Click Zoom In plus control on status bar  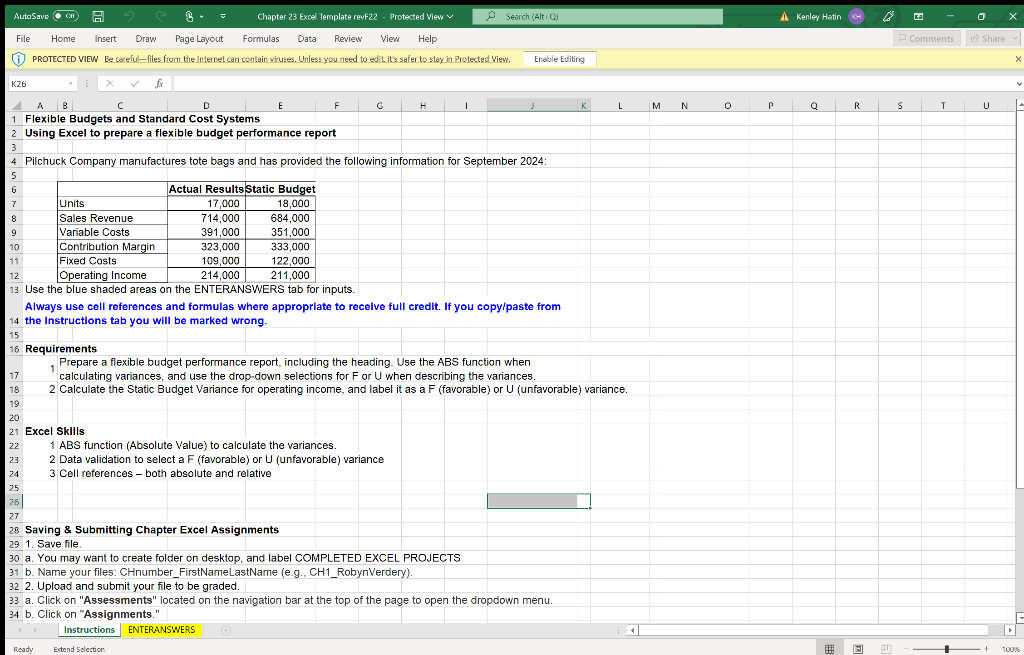click(x=987, y=648)
